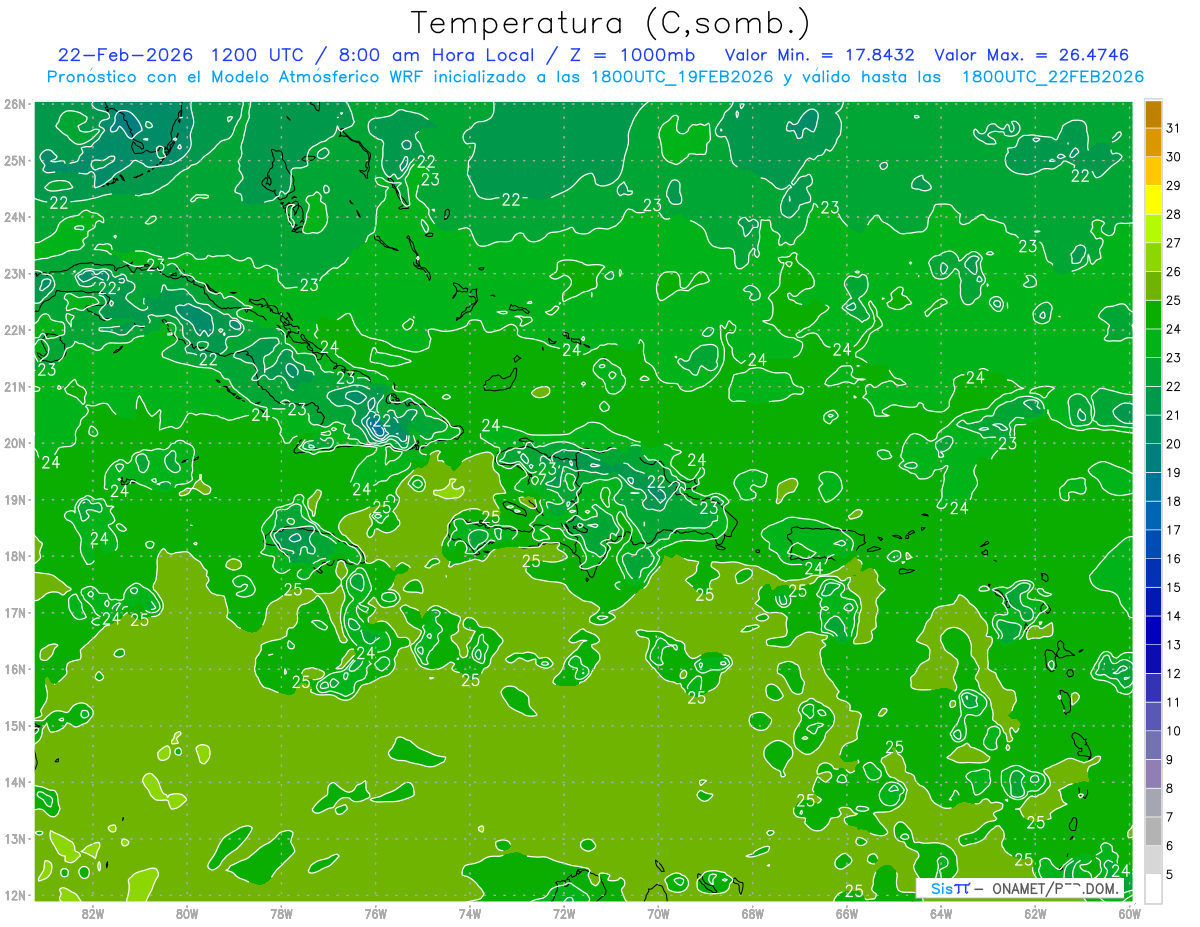Click the latitude label '21N'
This screenshot has height=927, width=1200.
pyautogui.click(x=15, y=387)
